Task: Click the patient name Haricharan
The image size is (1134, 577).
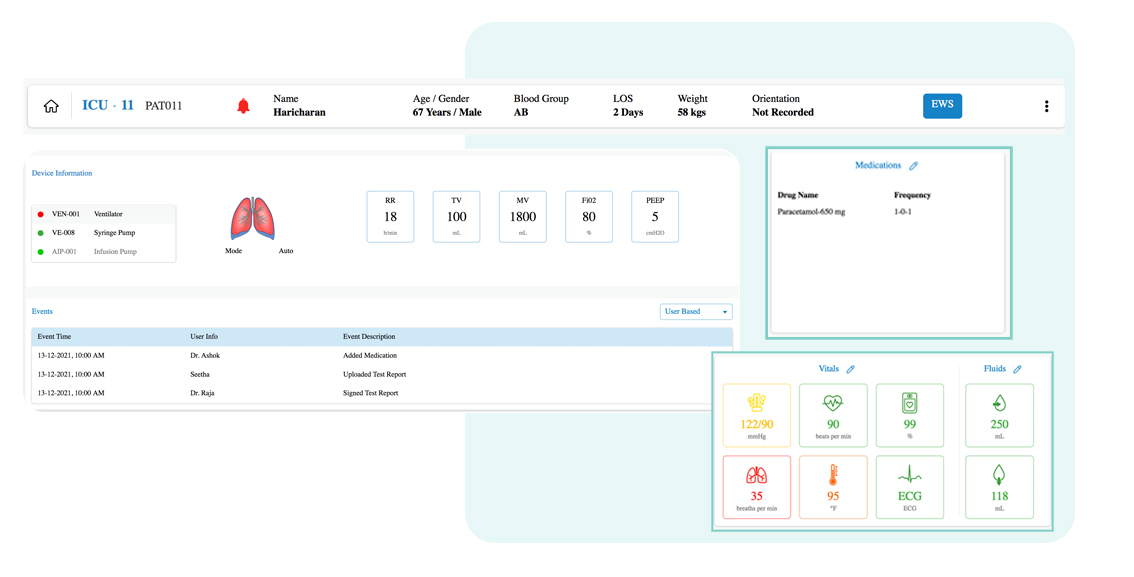Action: tap(299, 113)
